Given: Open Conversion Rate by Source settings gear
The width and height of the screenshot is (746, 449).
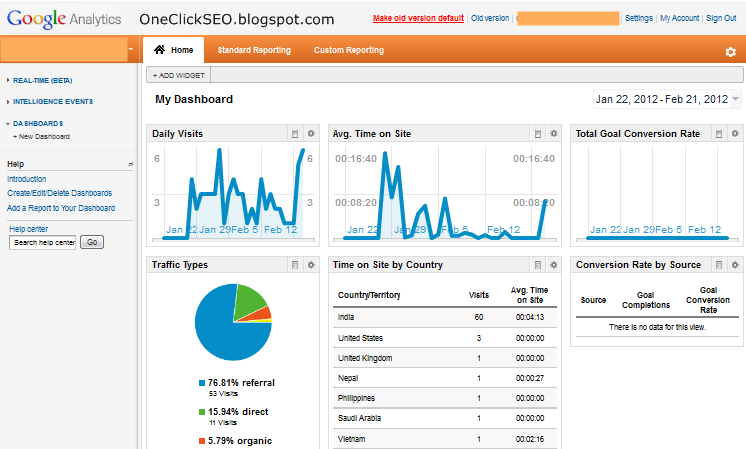Looking at the screenshot, I should click(x=735, y=265).
